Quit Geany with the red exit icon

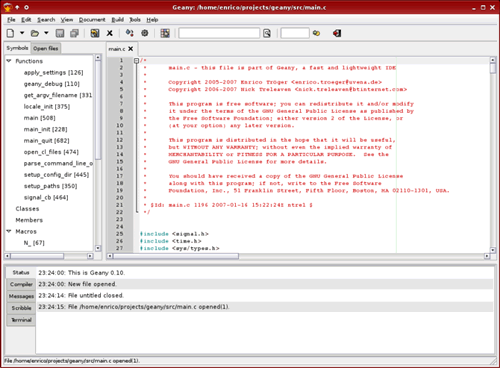(x=337, y=33)
